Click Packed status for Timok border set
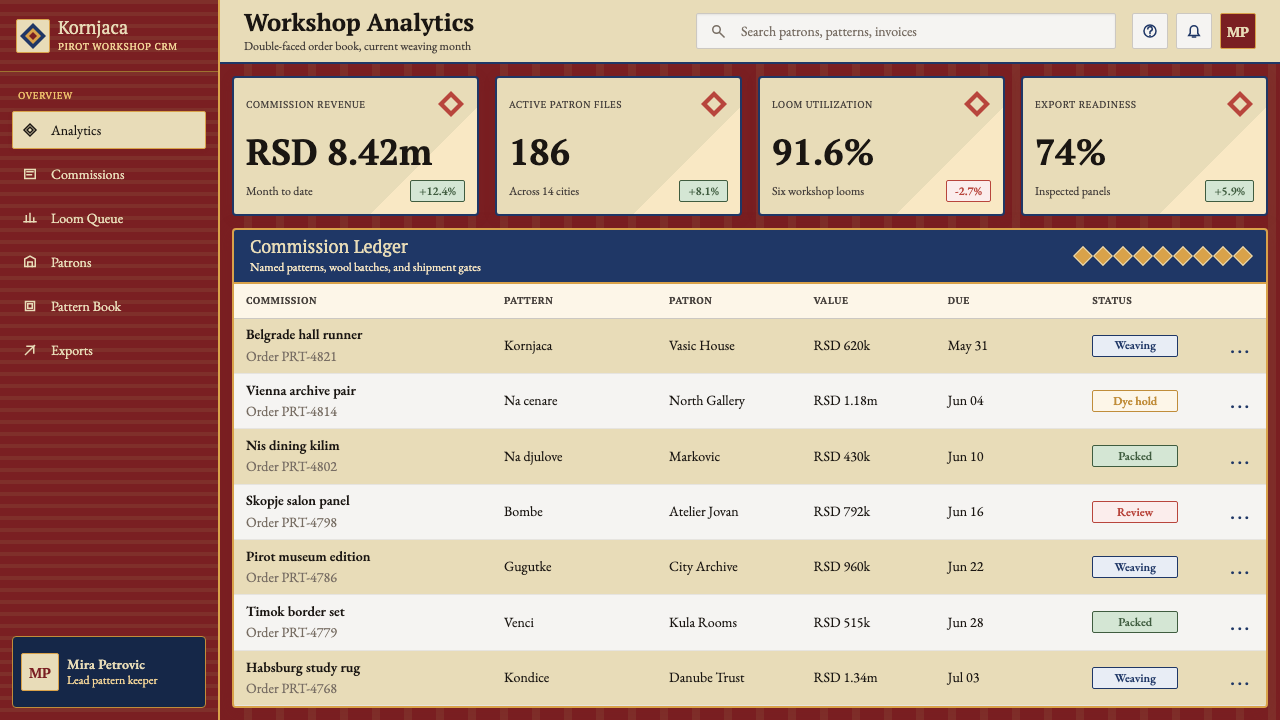Image resolution: width=1280 pixels, height=720 pixels. pyautogui.click(x=1135, y=622)
